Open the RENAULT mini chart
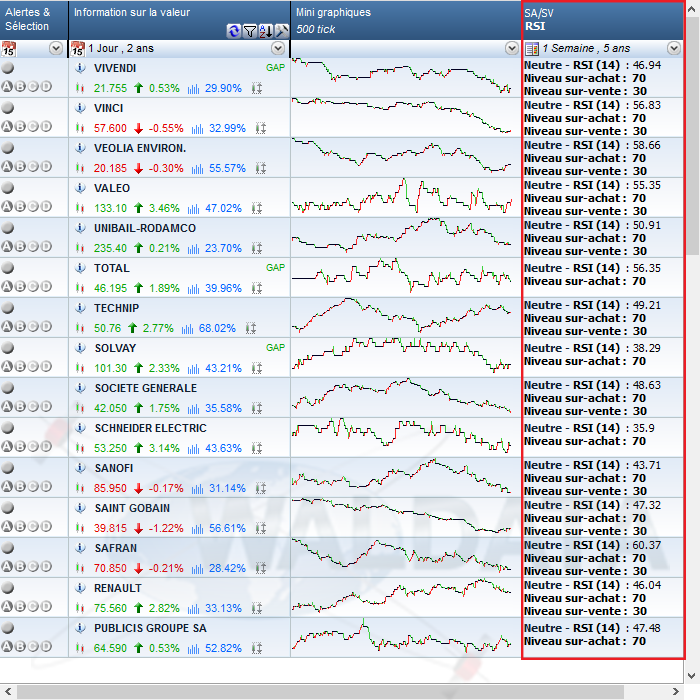 click(x=402, y=597)
